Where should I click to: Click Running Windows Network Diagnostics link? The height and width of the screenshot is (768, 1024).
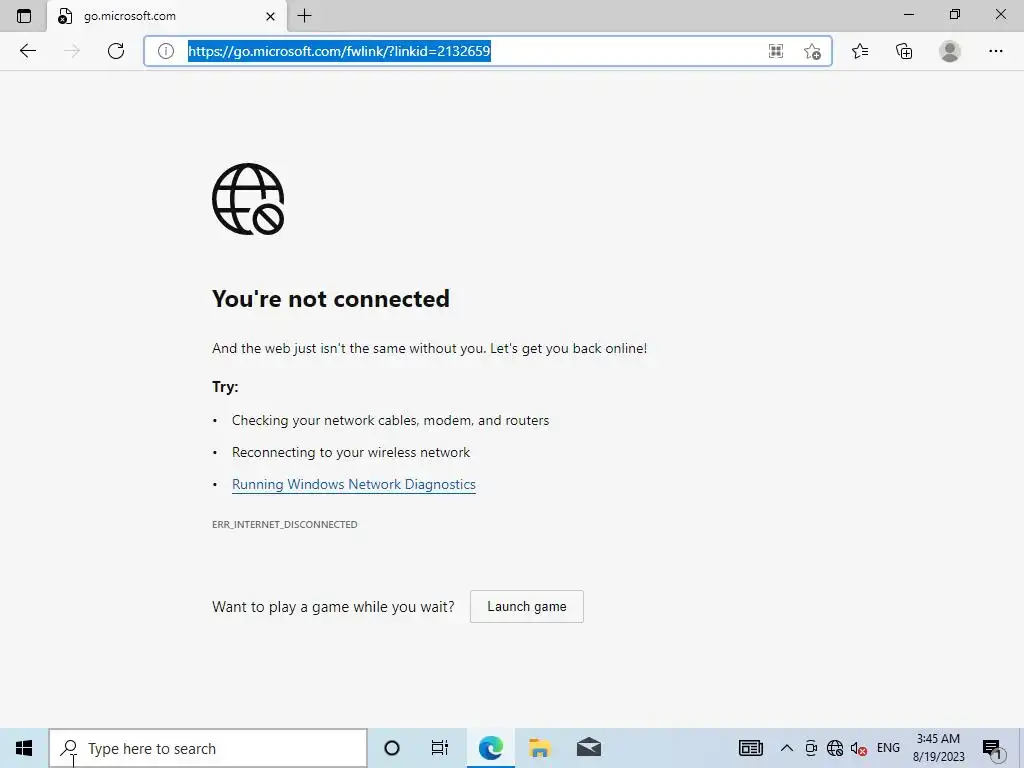click(354, 485)
